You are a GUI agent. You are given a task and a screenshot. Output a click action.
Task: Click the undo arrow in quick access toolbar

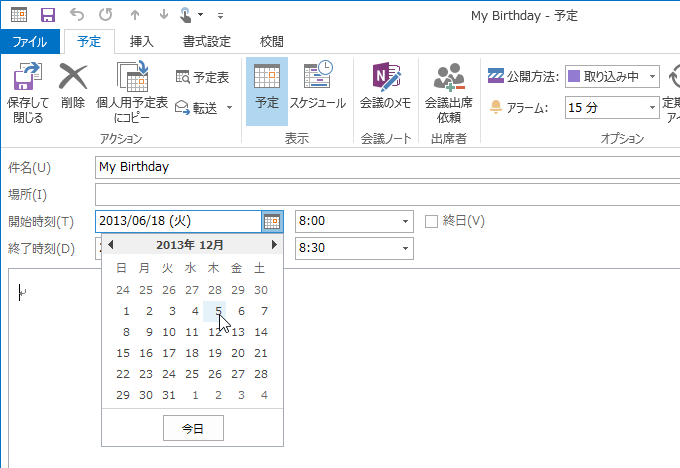pyautogui.click(x=78, y=15)
